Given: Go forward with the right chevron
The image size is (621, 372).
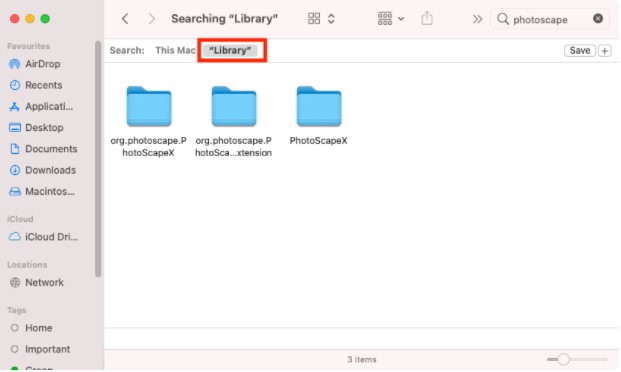Looking at the screenshot, I should click(x=151, y=19).
